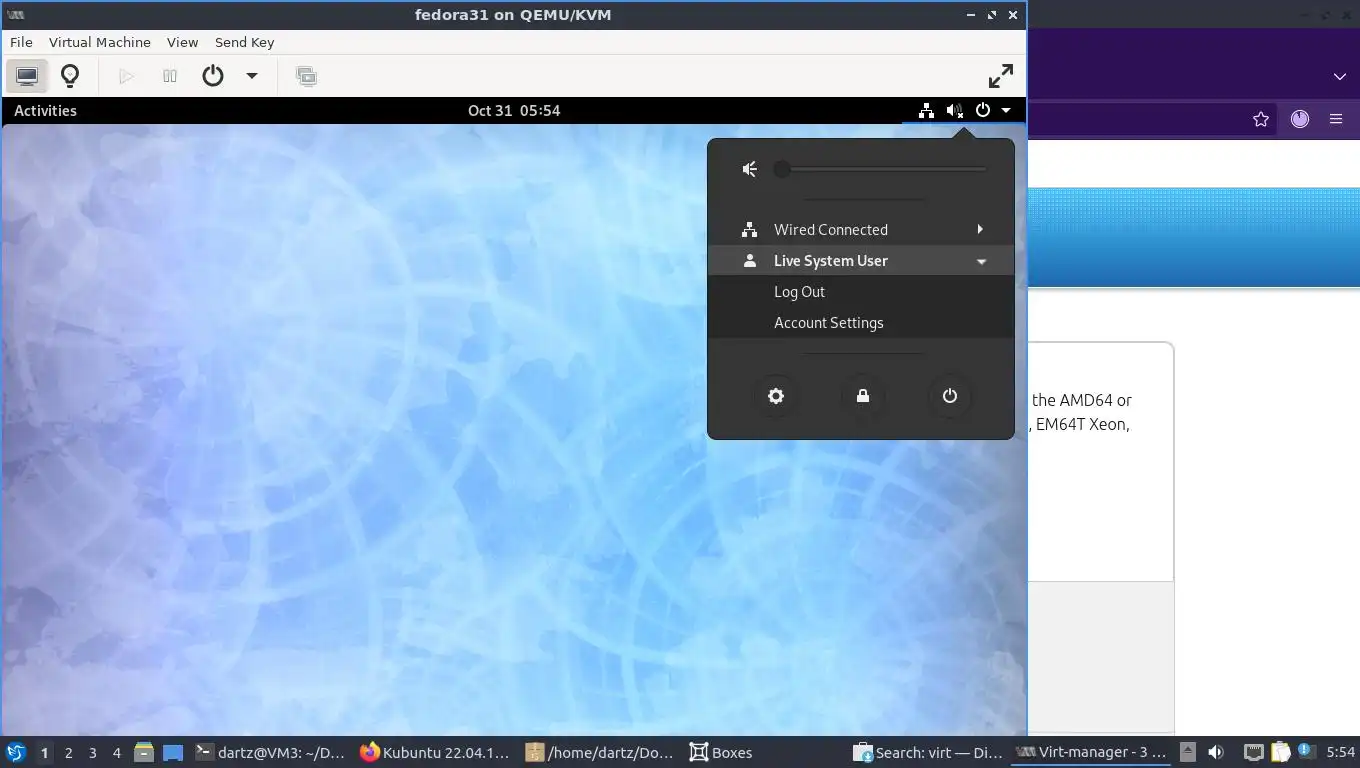The height and width of the screenshot is (768, 1360).
Task: Click the network monitor tray icon
Action: (1254, 752)
